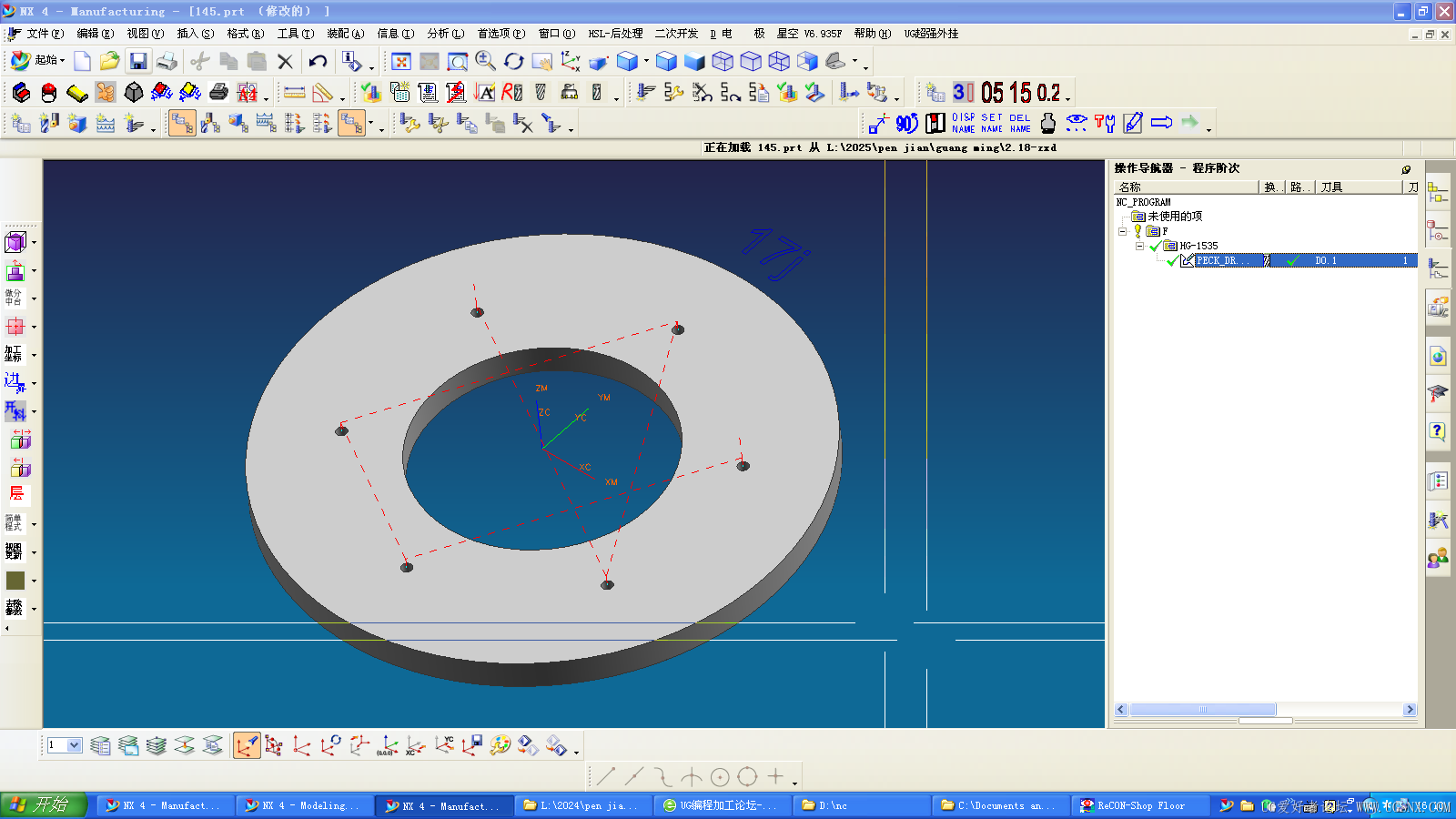Open the WCS toolbar options arrow
This screenshot has height=819, width=1456.
click(x=576, y=752)
